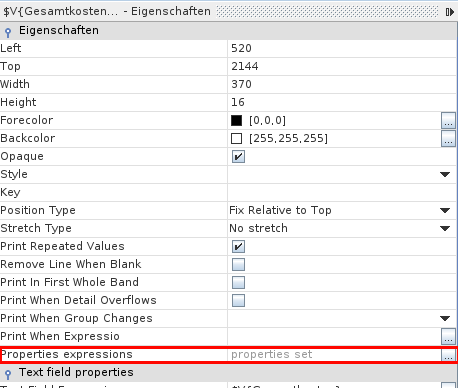Click the $V{Gesamtkosten... - Eigenschaften panel title
The image size is (458, 388).
[x=107, y=11]
